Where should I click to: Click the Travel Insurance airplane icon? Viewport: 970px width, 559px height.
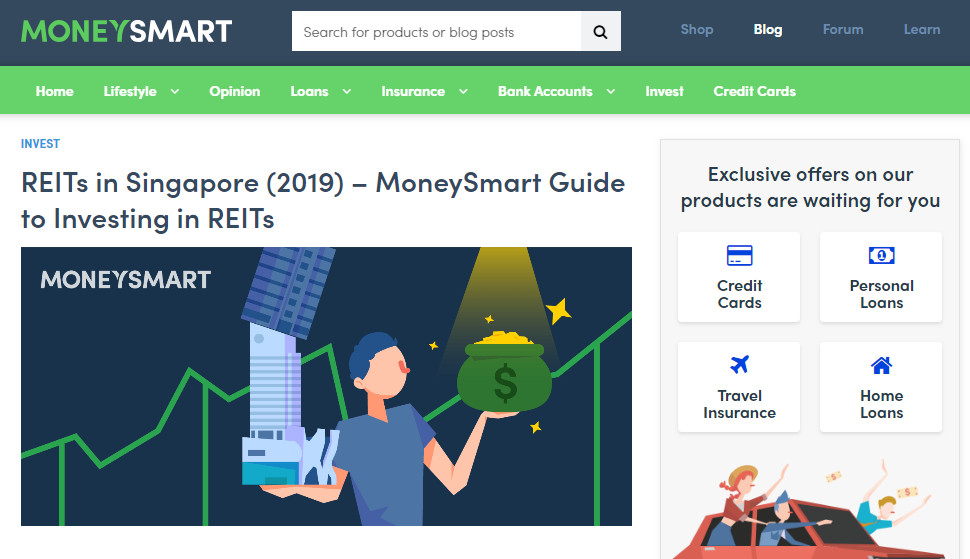coord(739,365)
